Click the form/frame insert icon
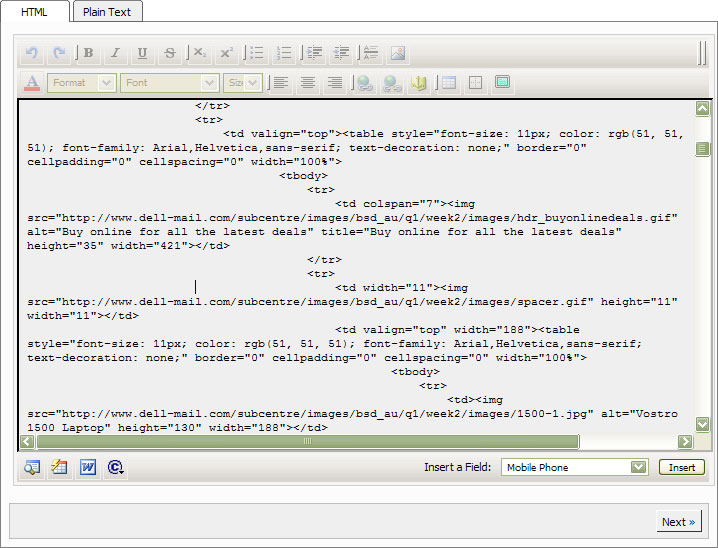718x548 pixels. tap(502, 83)
